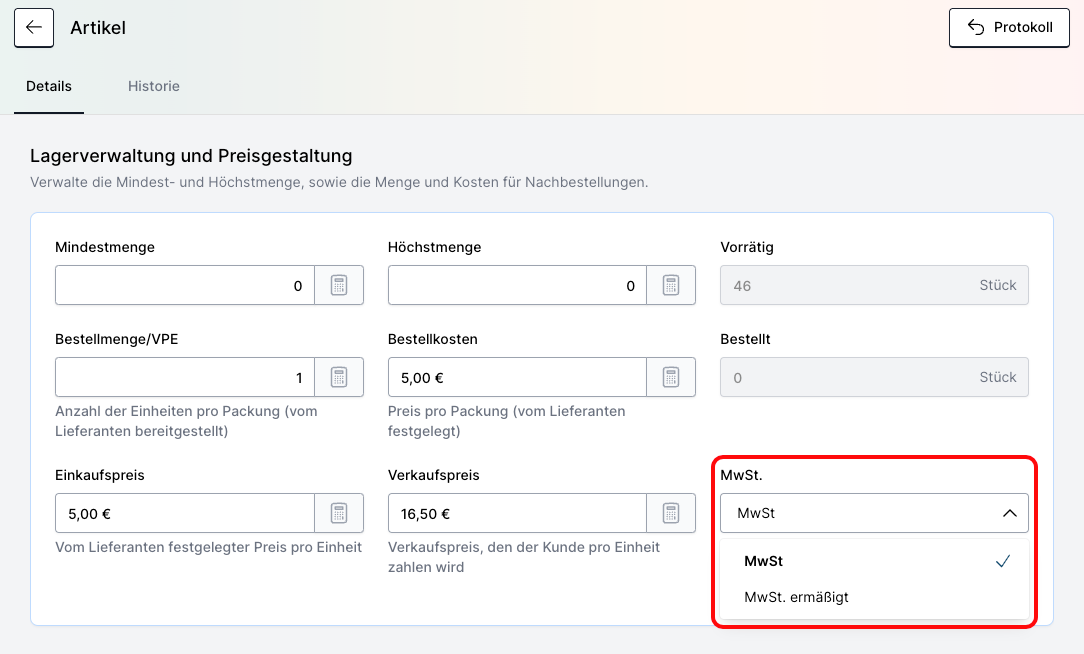Click the back arrow button

point(34,28)
